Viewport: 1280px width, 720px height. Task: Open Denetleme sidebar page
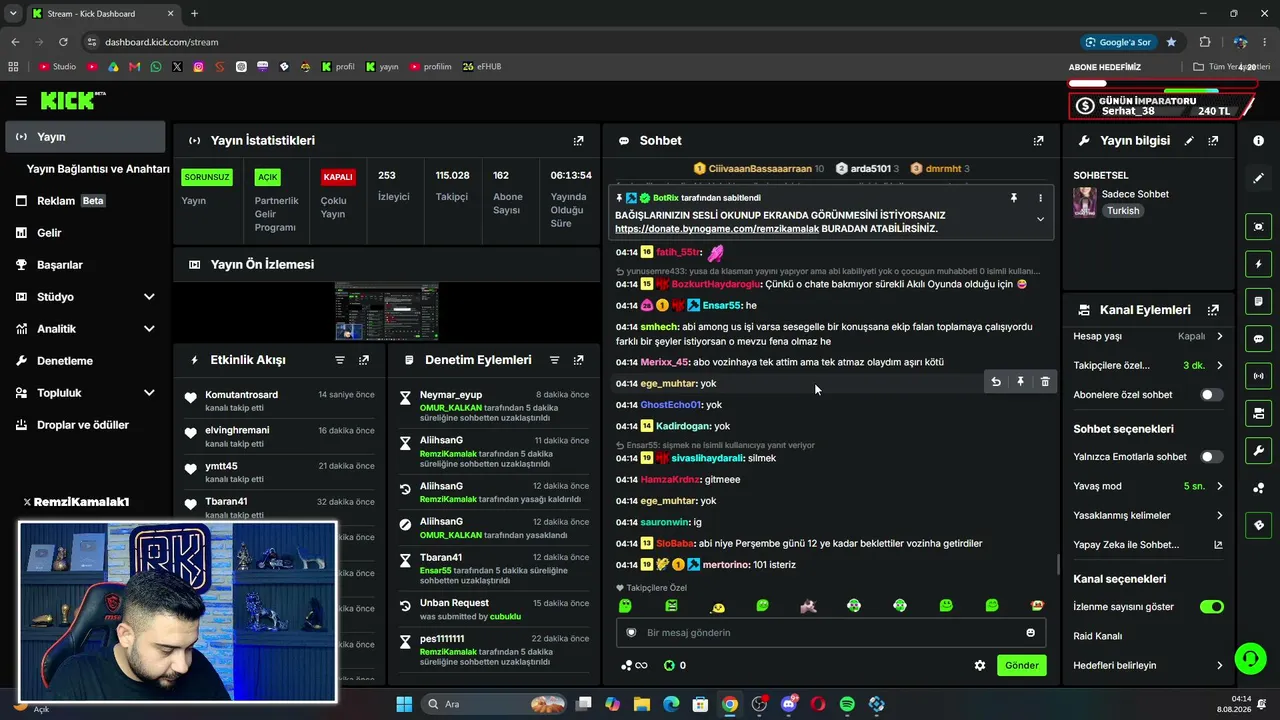[x=86, y=361]
